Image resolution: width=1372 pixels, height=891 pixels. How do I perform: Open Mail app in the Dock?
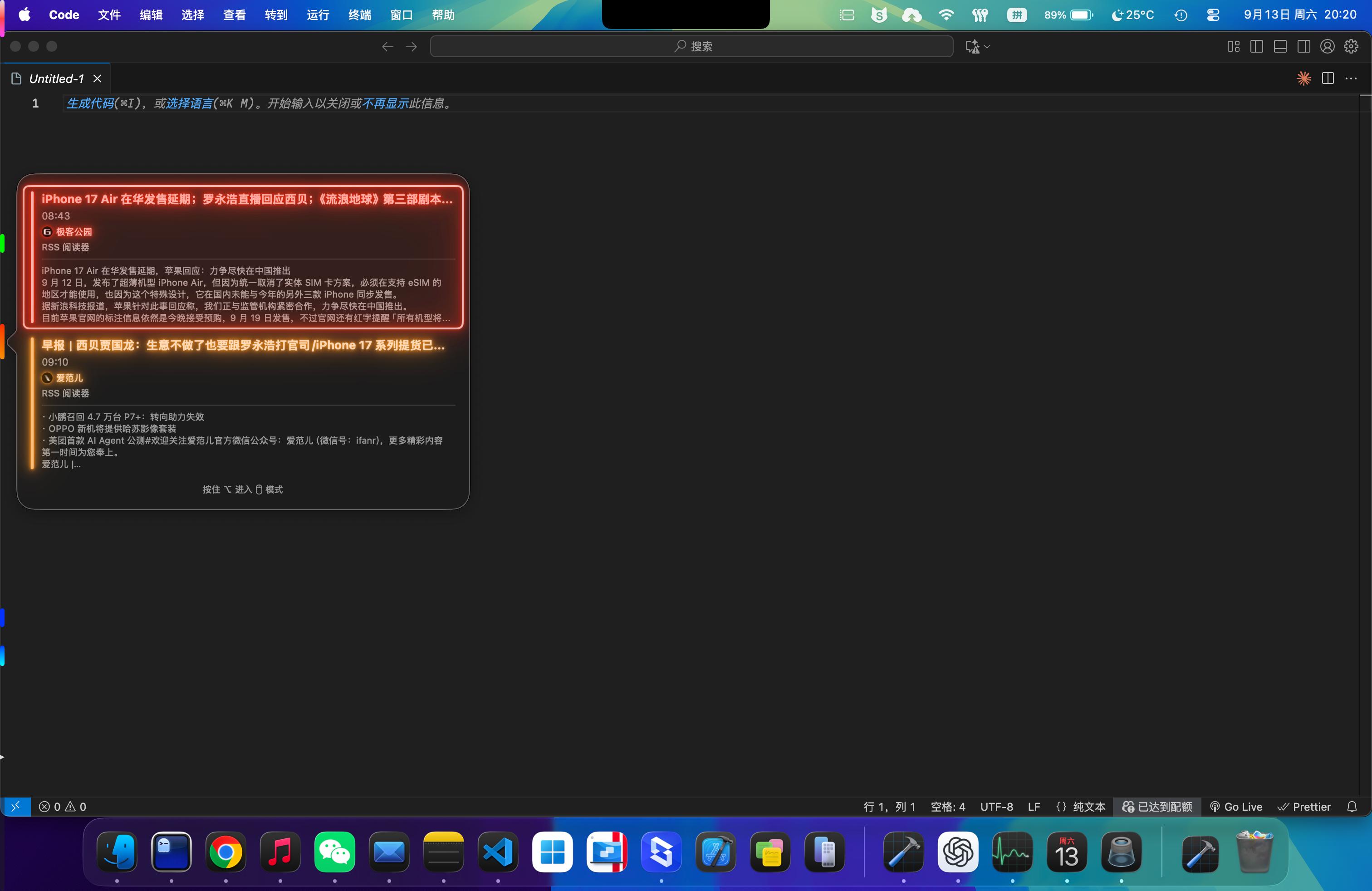389,852
